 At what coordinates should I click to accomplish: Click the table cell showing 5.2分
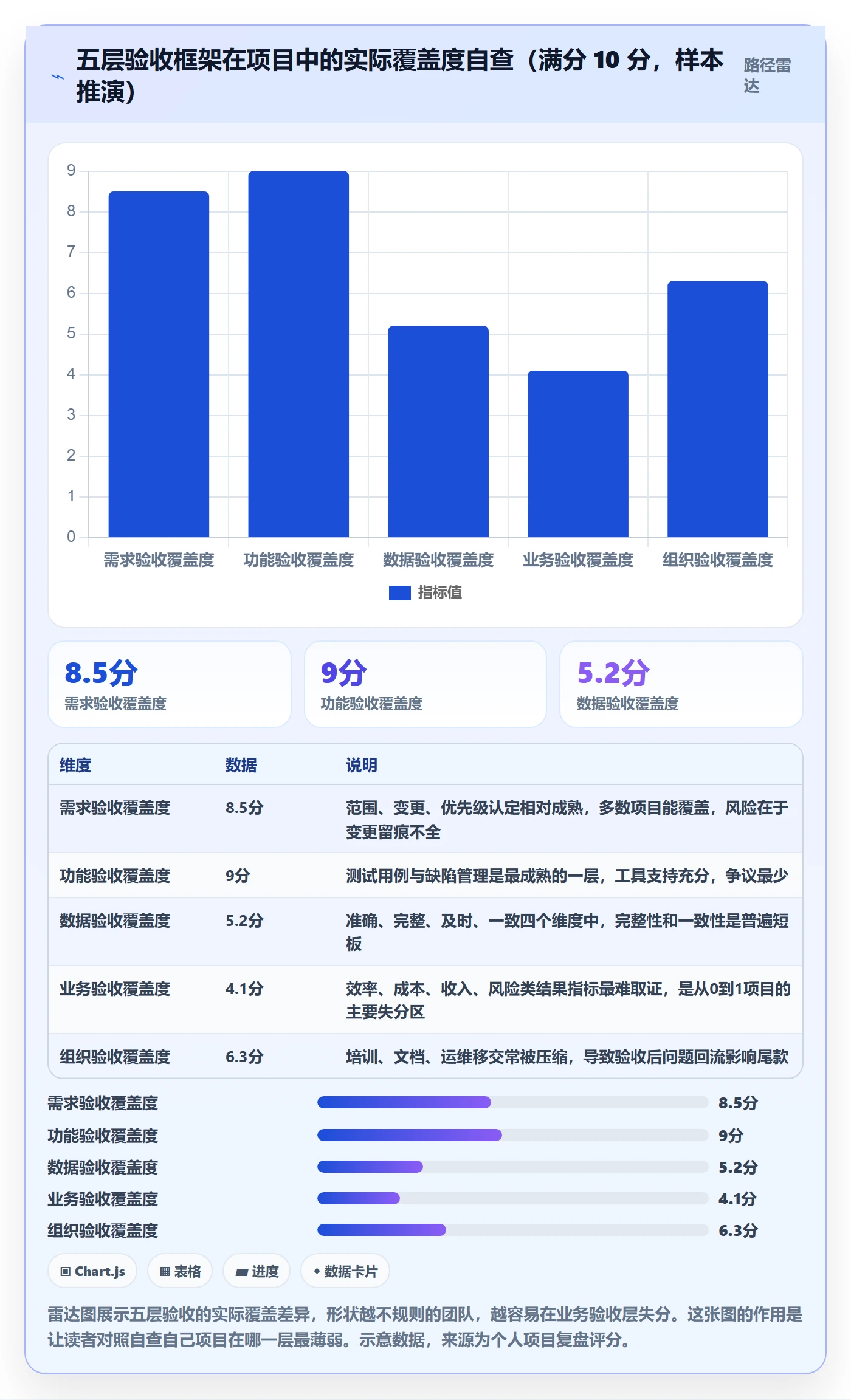244,921
